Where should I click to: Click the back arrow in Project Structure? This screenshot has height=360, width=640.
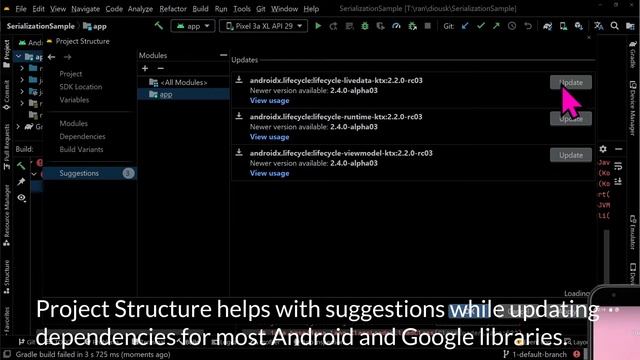click(51, 57)
